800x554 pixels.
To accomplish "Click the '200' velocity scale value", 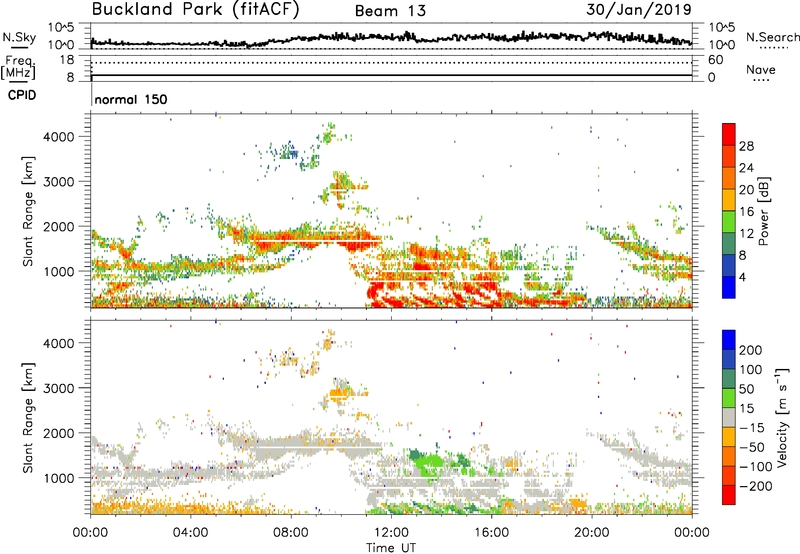I will pos(751,350).
